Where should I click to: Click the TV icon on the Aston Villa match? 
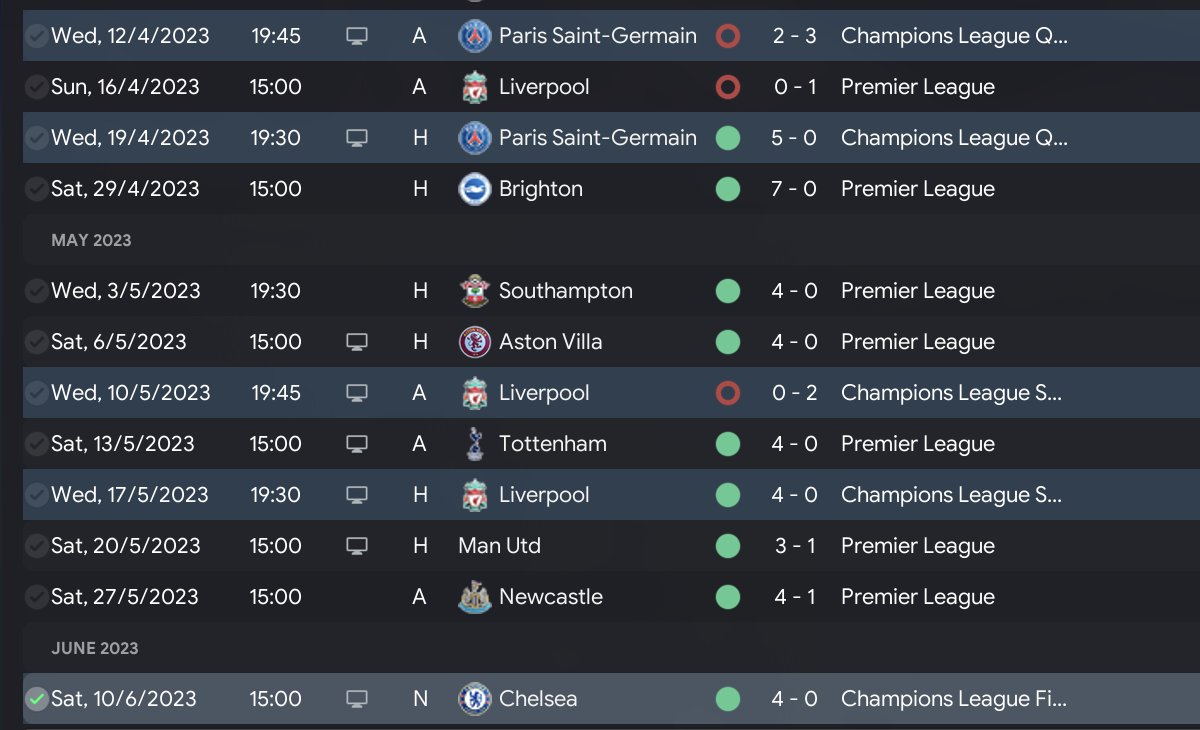pos(357,342)
